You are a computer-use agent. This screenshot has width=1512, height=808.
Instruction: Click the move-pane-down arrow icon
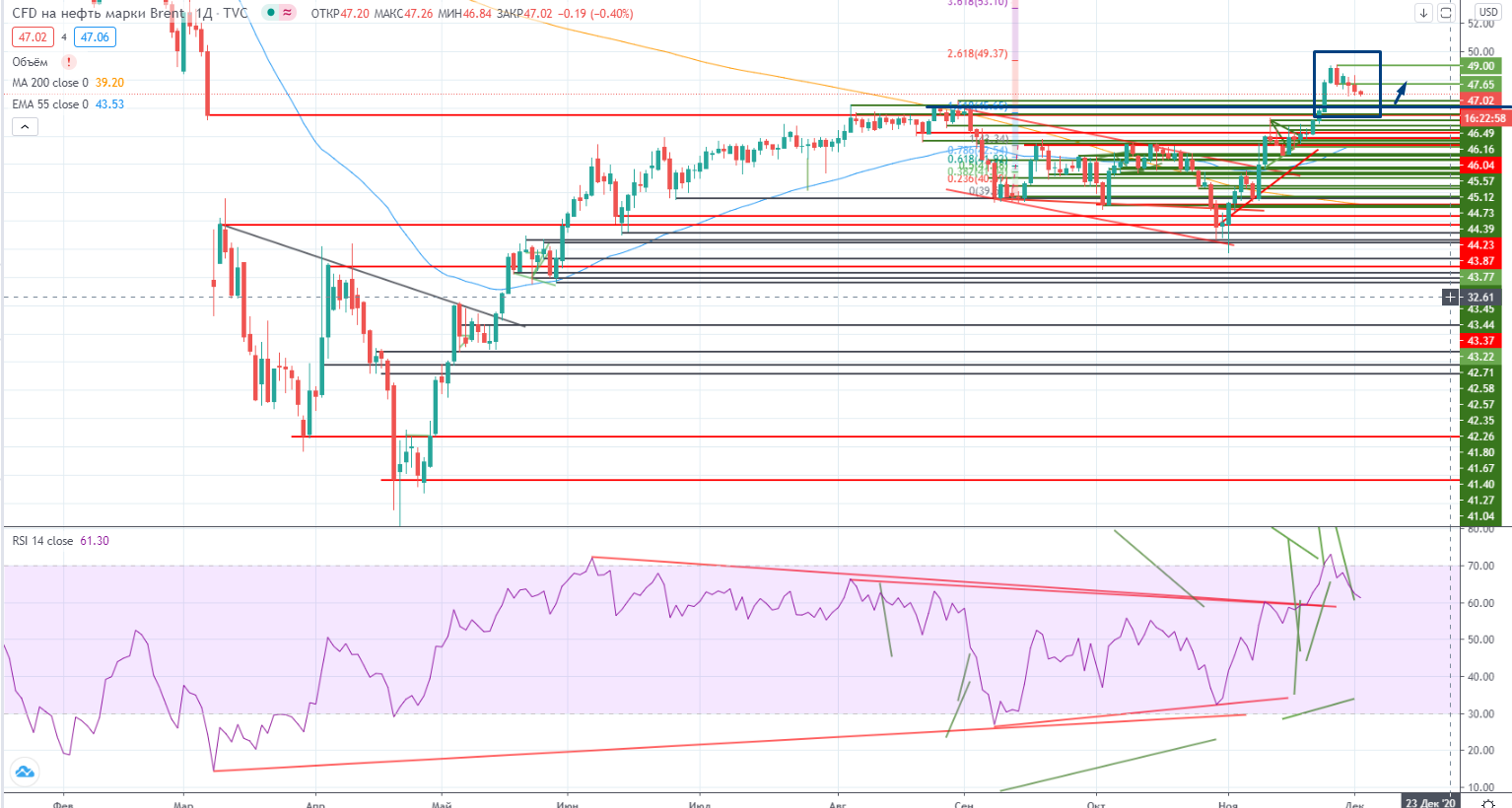click(x=1423, y=13)
